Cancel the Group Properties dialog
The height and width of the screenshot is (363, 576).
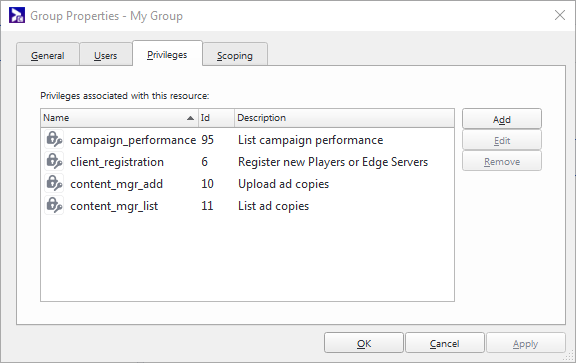coord(444,343)
